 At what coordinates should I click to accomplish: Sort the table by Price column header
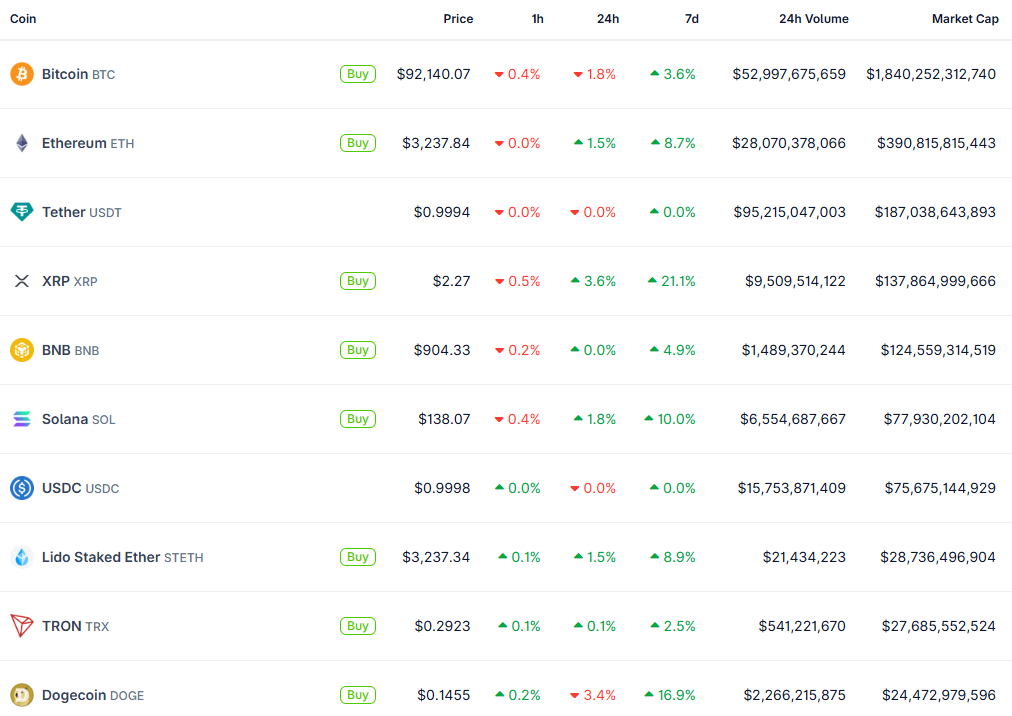[458, 19]
